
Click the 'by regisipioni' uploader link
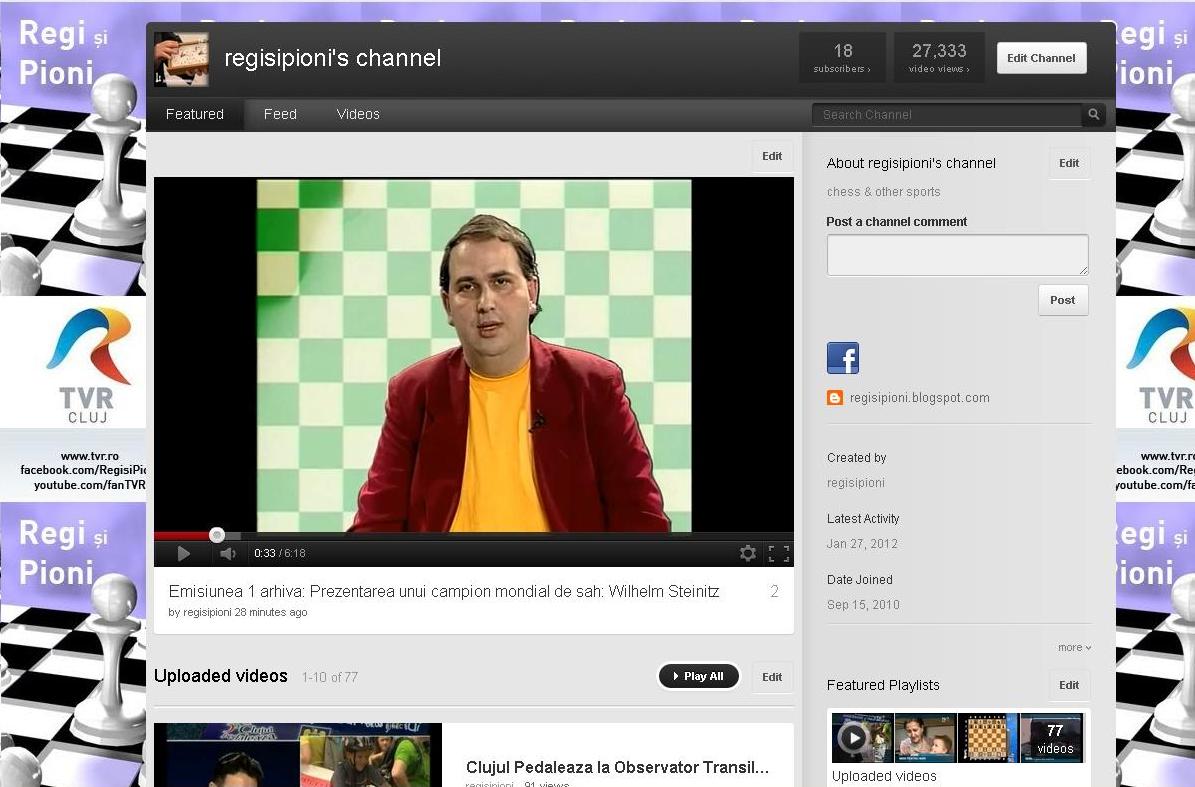click(x=200, y=613)
